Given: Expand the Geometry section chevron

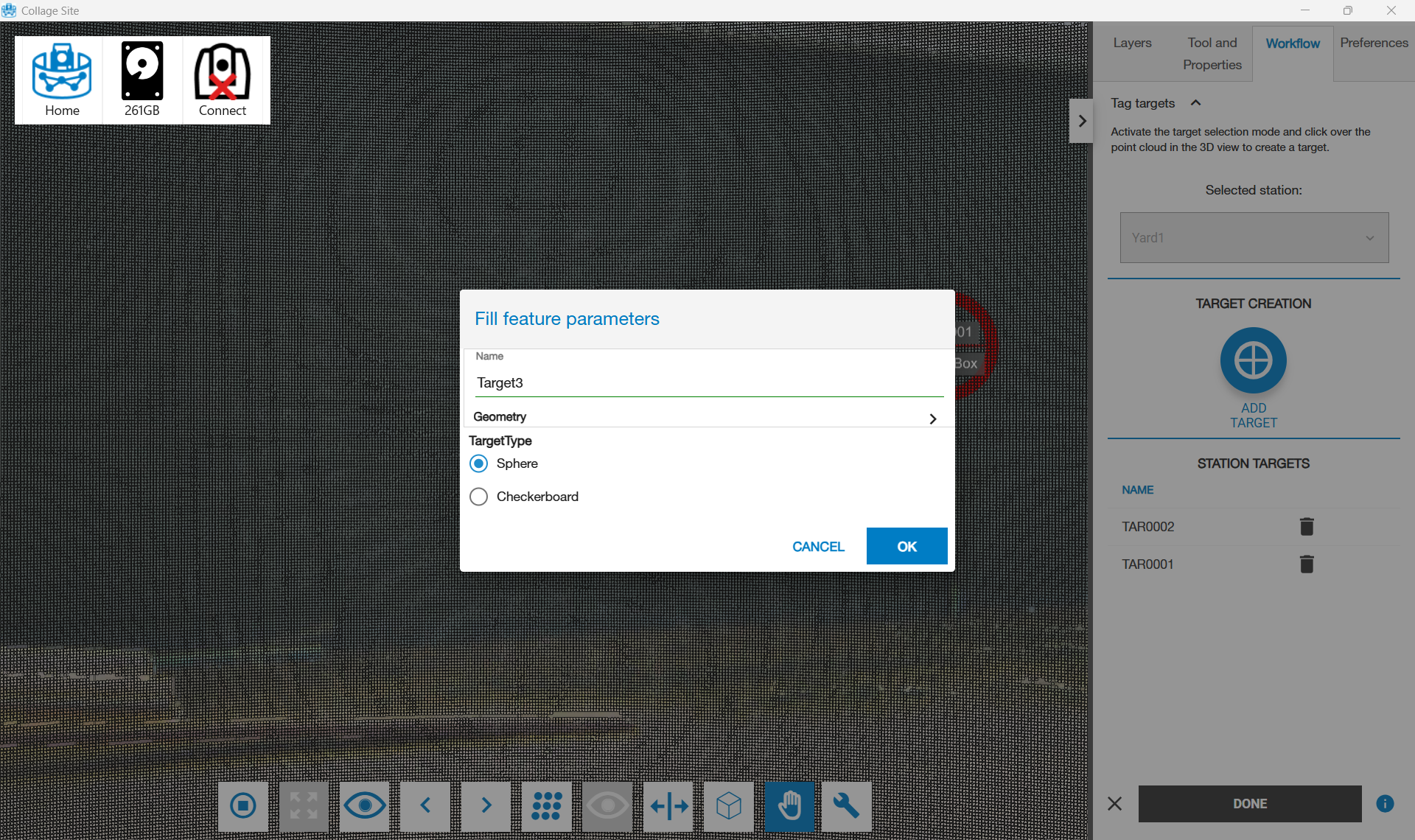Looking at the screenshot, I should click(932, 419).
